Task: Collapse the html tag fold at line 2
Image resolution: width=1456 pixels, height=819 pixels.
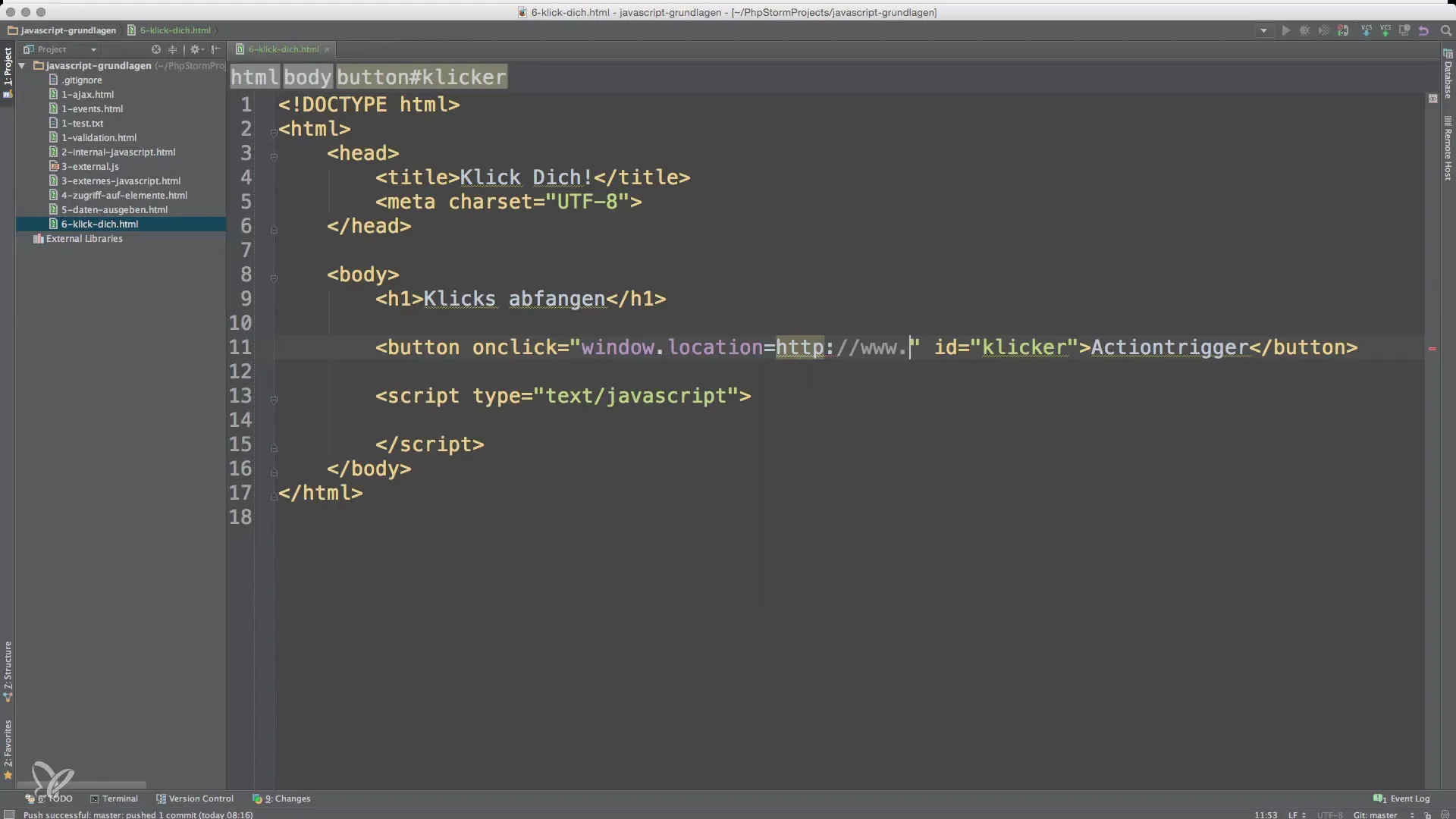Action: tap(274, 132)
